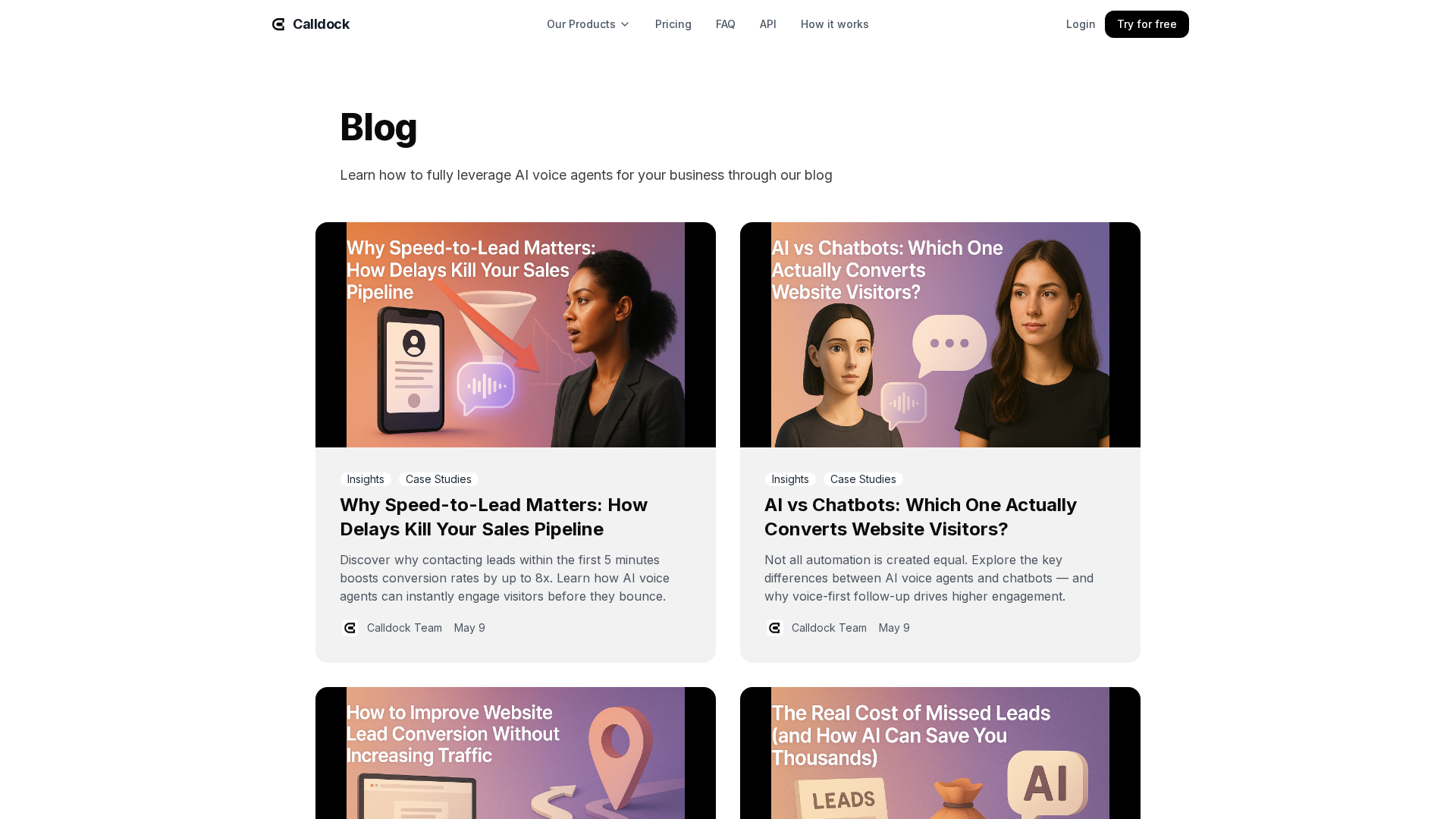Viewport: 1456px width, 819px height.
Task: Open the Why Speed-to-Lead Matters article title
Action: click(494, 517)
